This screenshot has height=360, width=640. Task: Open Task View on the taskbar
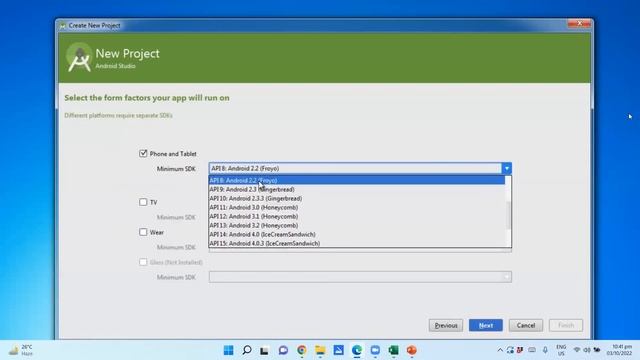tap(264, 350)
